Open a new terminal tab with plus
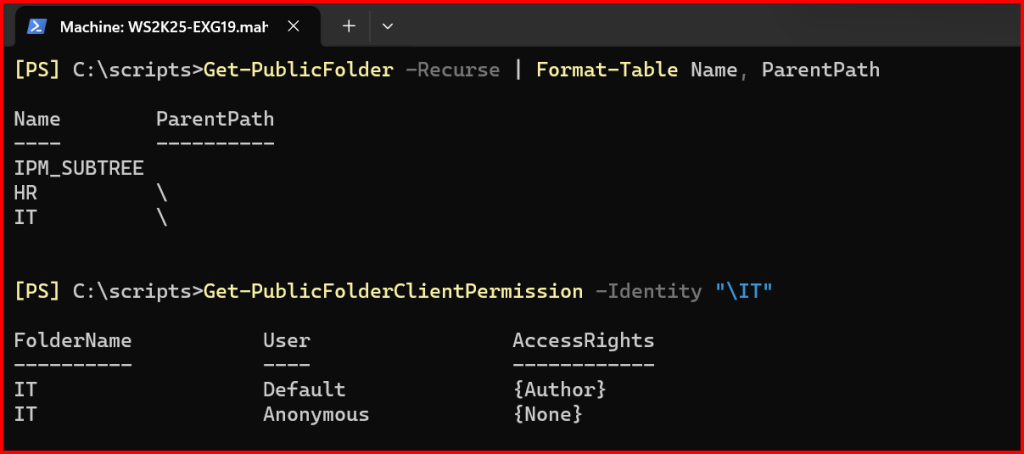1024x454 pixels. click(x=348, y=26)
